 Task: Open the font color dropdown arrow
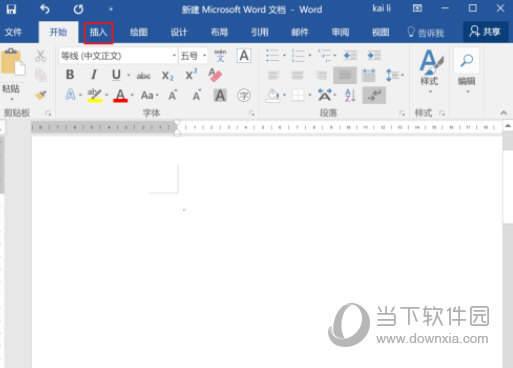coord(132,95)
